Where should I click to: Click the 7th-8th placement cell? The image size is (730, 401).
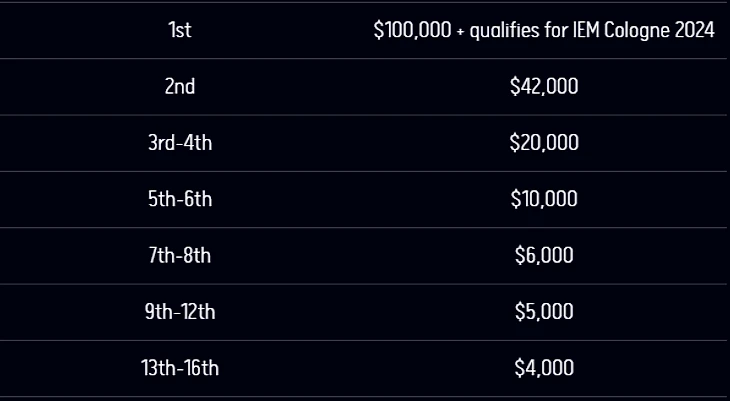pyautogui.click(x=180, y=255)
